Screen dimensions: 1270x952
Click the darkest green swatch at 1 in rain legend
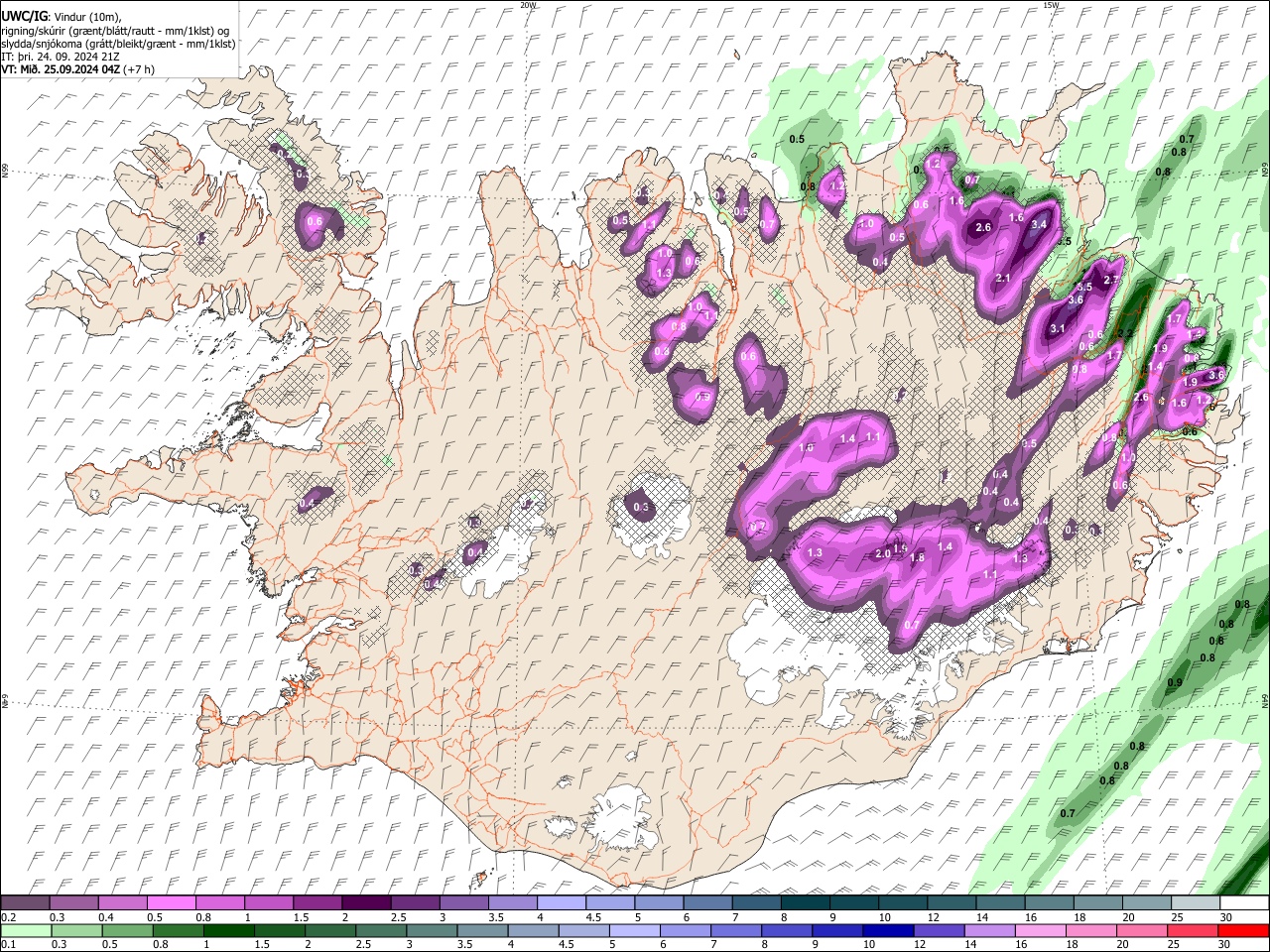(228, 930)
